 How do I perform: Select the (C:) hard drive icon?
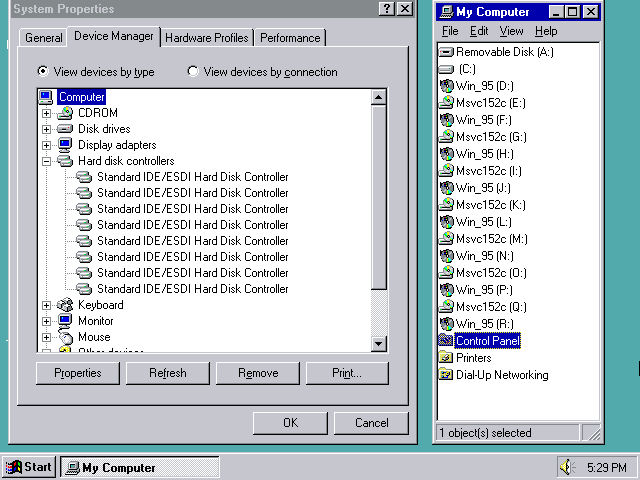click(x=446, y=68)
